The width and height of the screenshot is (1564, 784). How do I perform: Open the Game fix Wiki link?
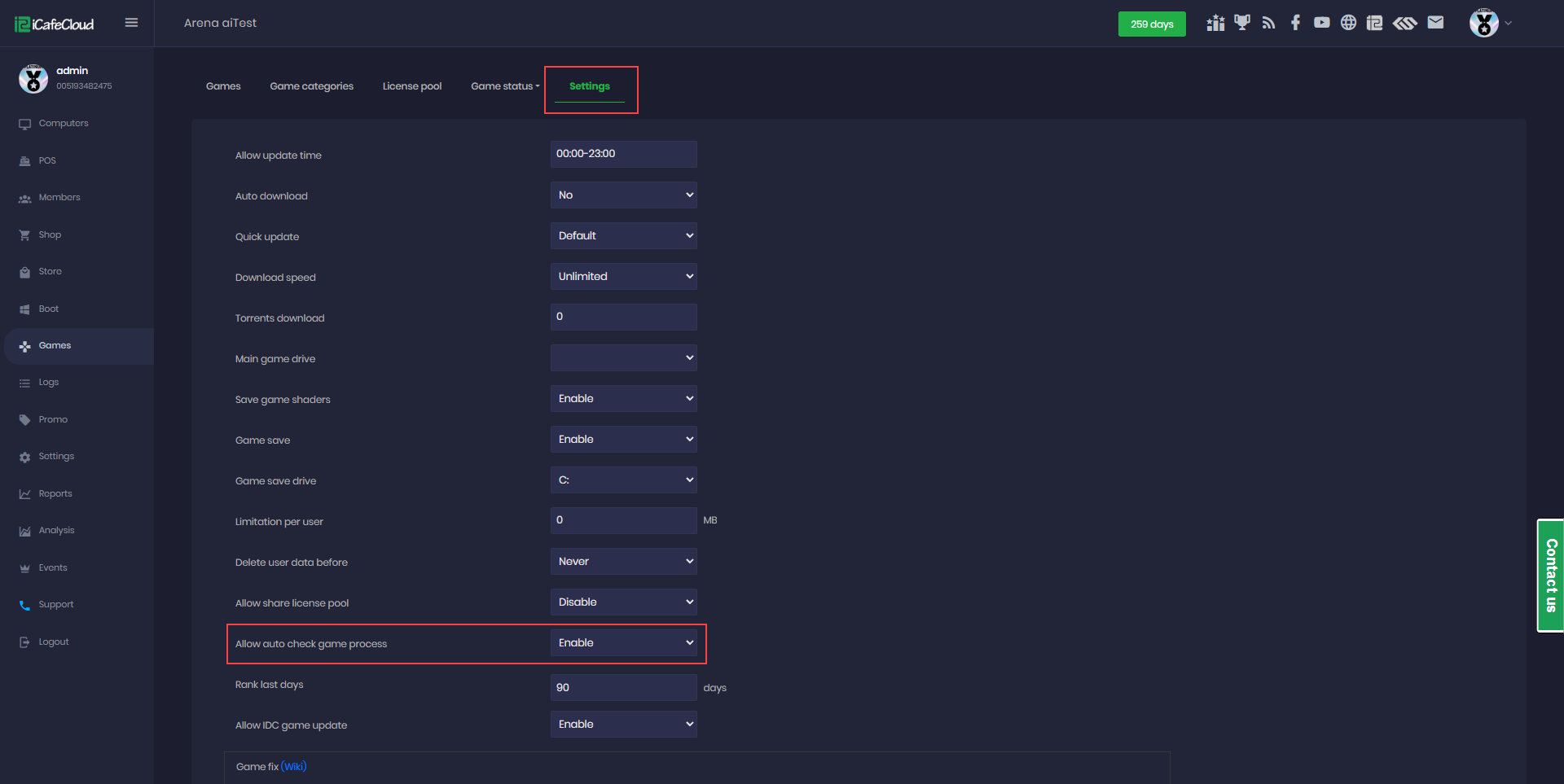(294, 767)
